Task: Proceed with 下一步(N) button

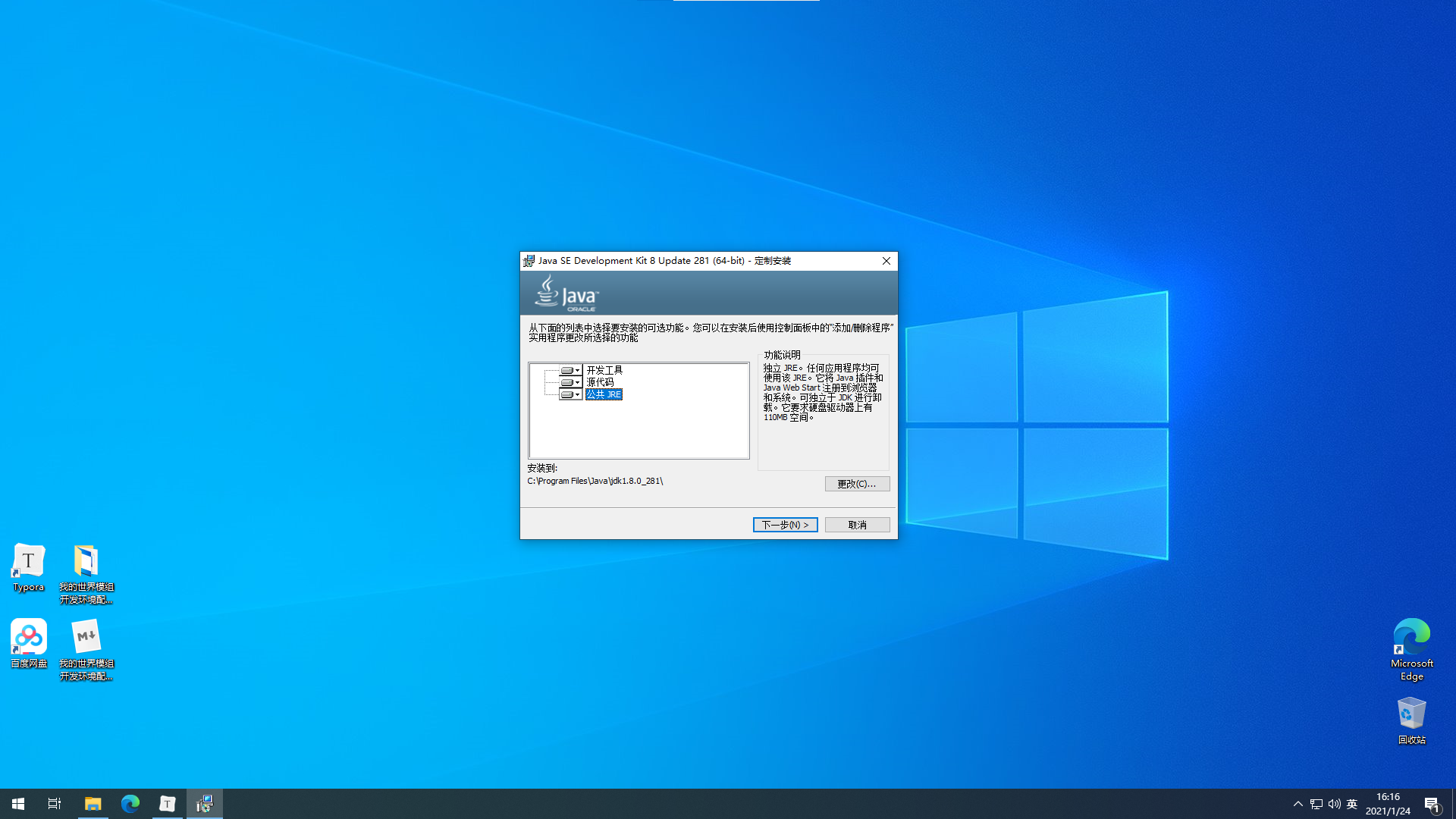Action: coord(785,525)
